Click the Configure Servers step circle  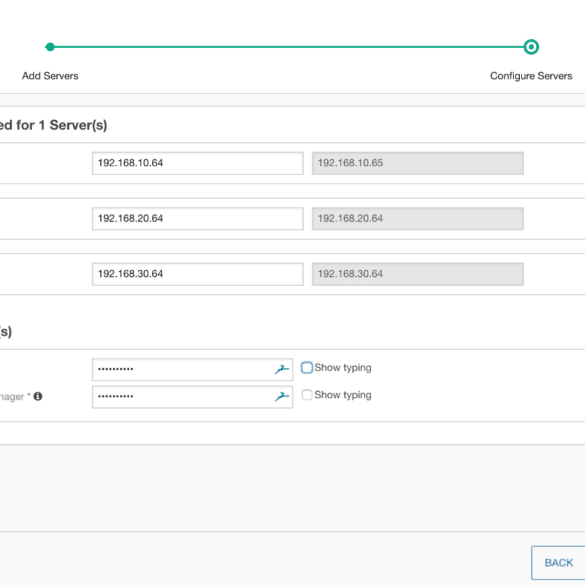click(x=531, y=47)
